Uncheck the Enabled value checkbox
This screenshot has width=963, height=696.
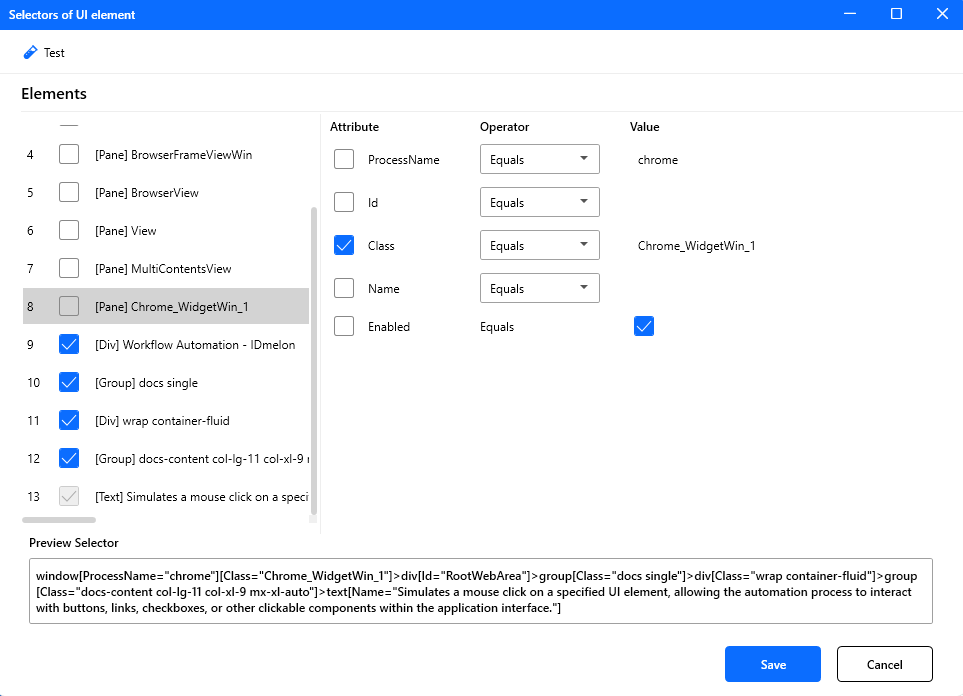pyautogui.click(x=644, y=326)
